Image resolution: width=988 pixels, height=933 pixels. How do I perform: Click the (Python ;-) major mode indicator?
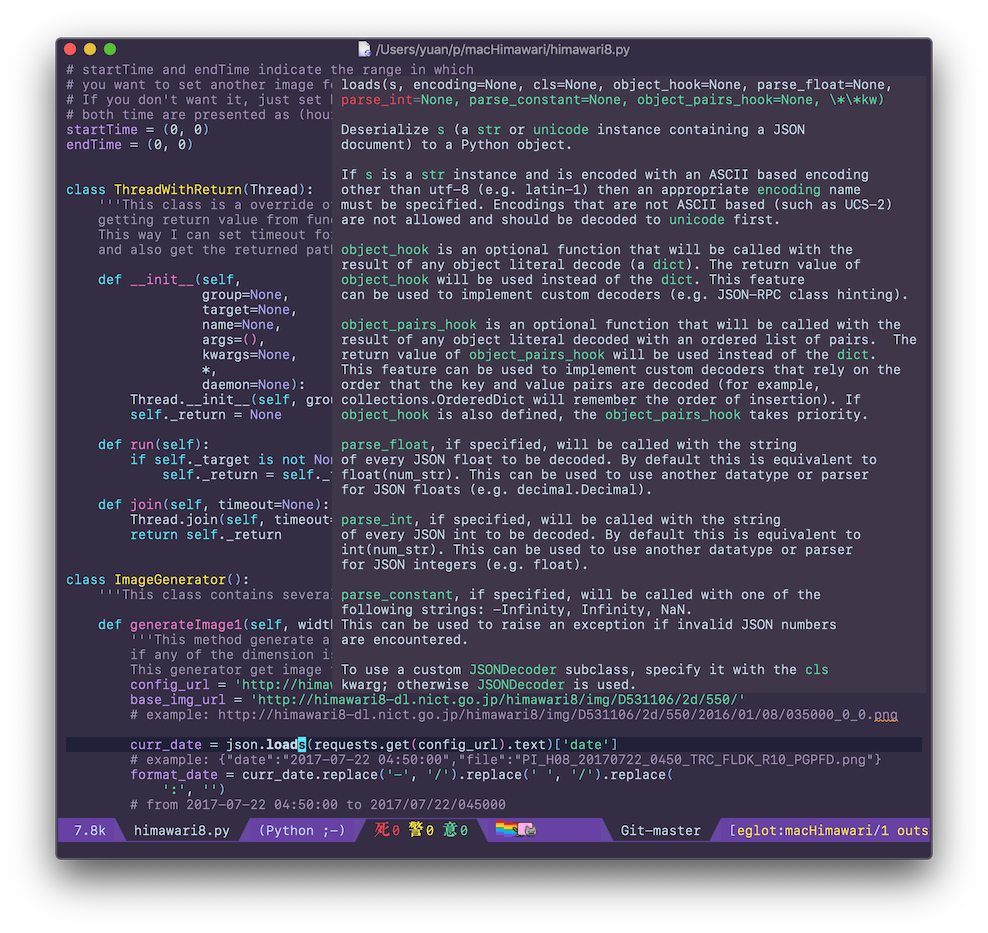302,830
